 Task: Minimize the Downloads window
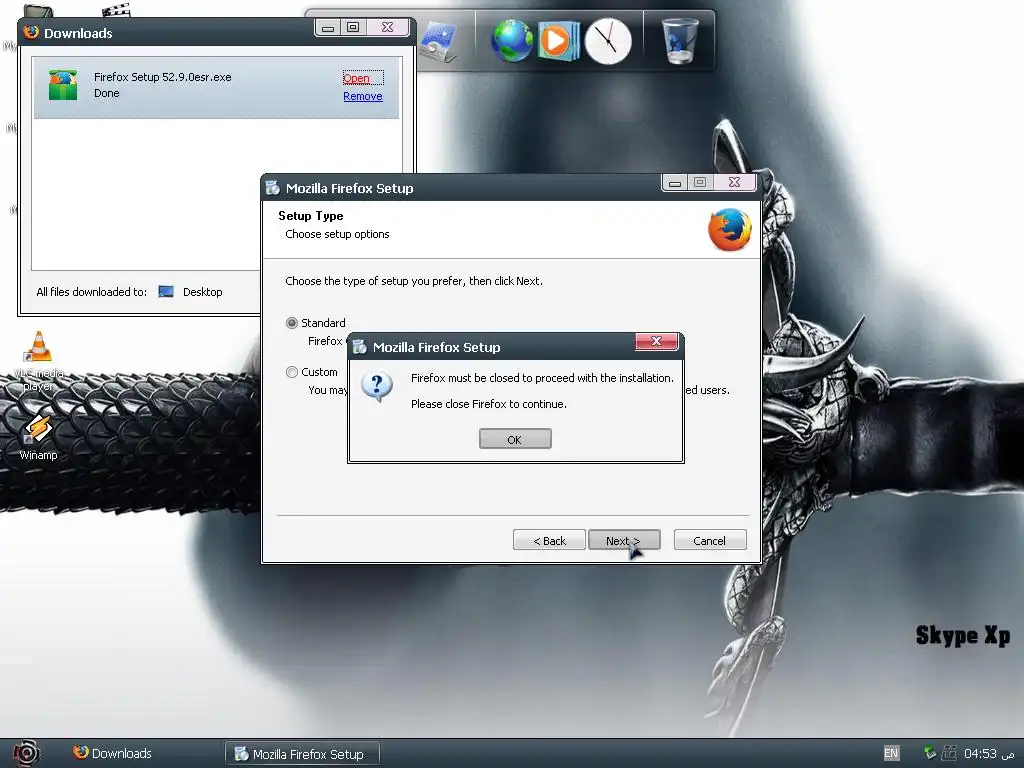click(x=328, y=27)
